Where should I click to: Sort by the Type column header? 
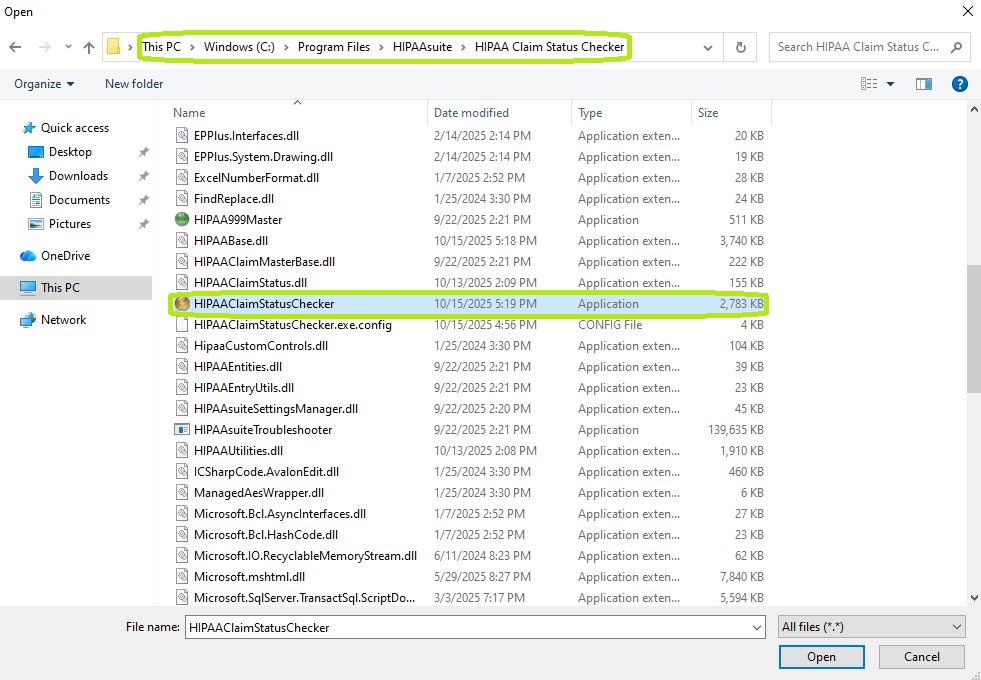(590, 113)
